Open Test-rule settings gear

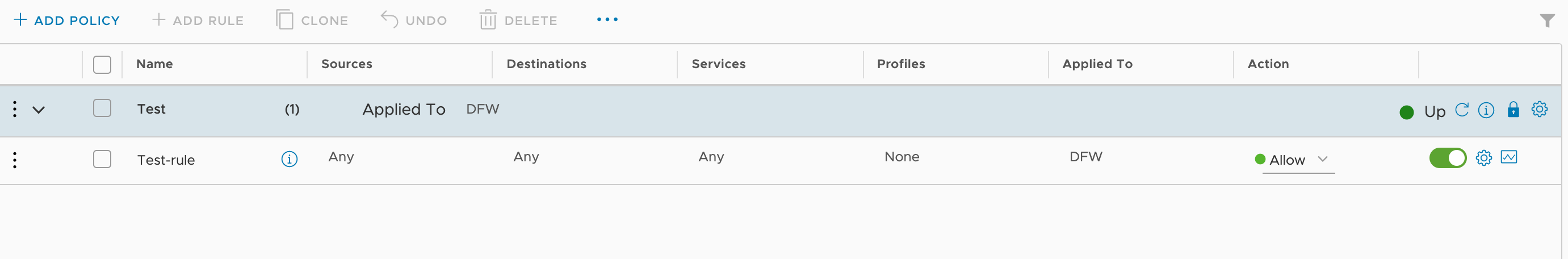tap(1483, 158)
